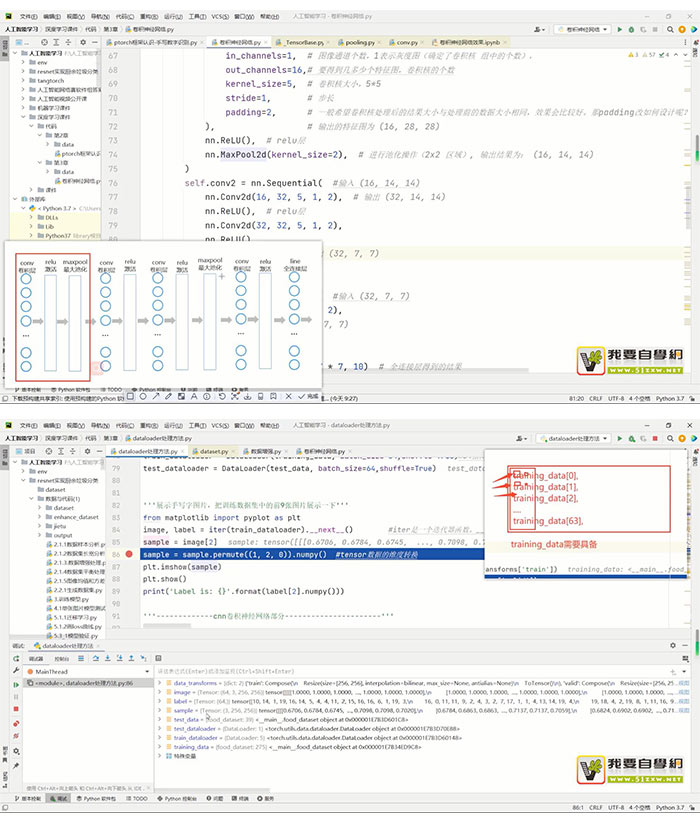700x822 pixels.
Task: Click Expand All icon in lower project panel
Action: point(61,451)
